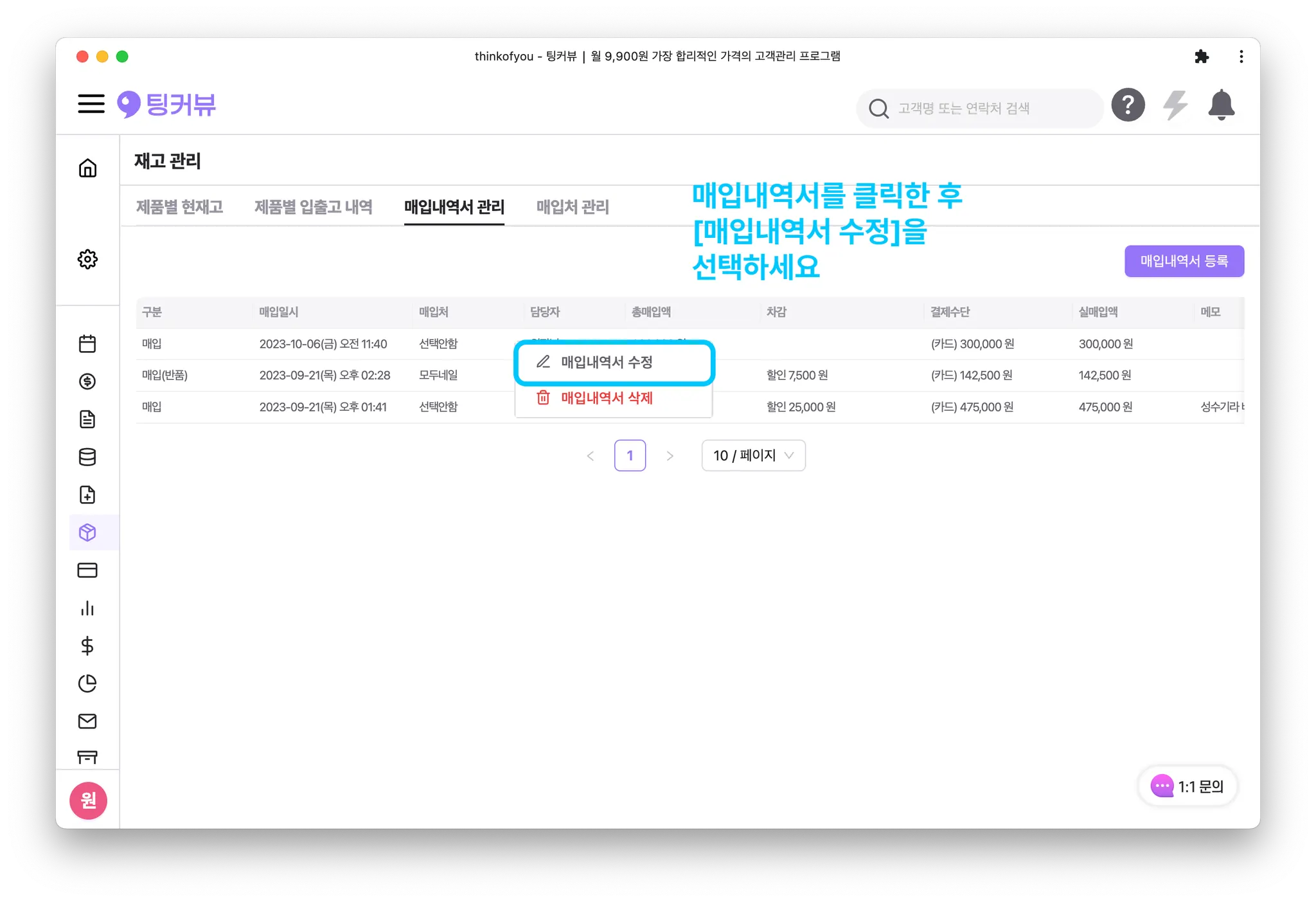Click the customer name search field
The image size is (1316, 902).
coord(980,109)
